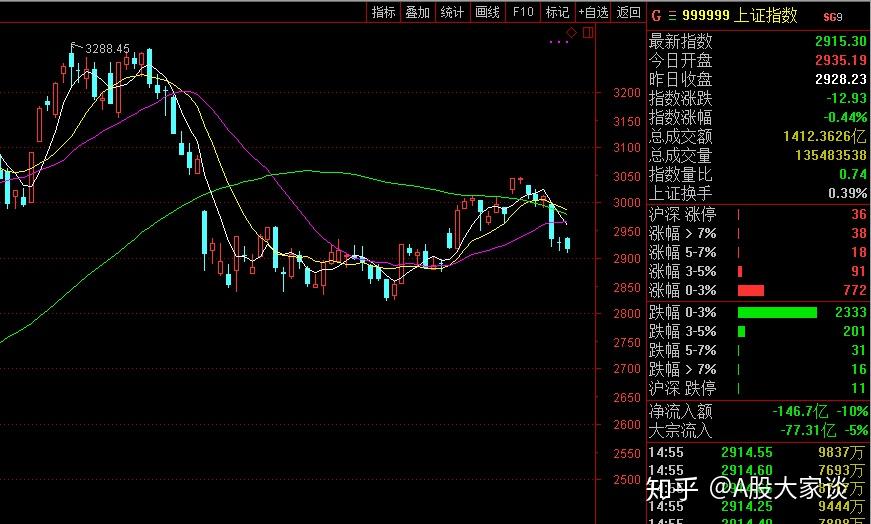Toggle the side panel square icon
Image resolution: width=871 pixels, height=524 pixels.
[x=588, y=33]
